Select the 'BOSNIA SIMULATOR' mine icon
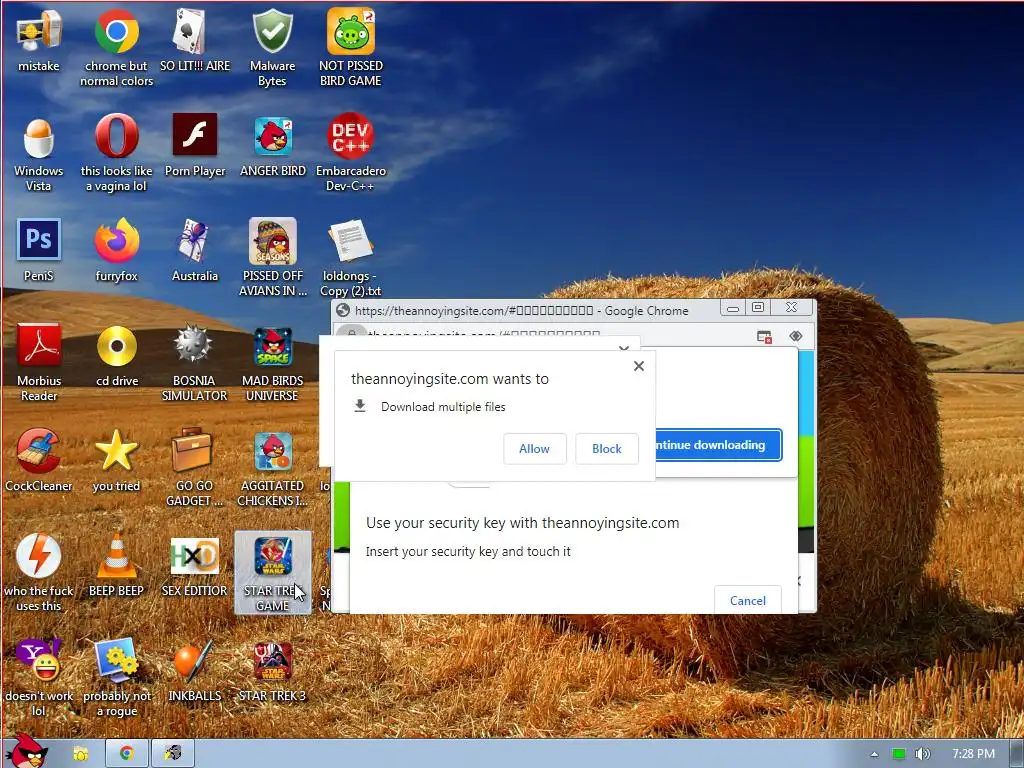 click(195, 363)
